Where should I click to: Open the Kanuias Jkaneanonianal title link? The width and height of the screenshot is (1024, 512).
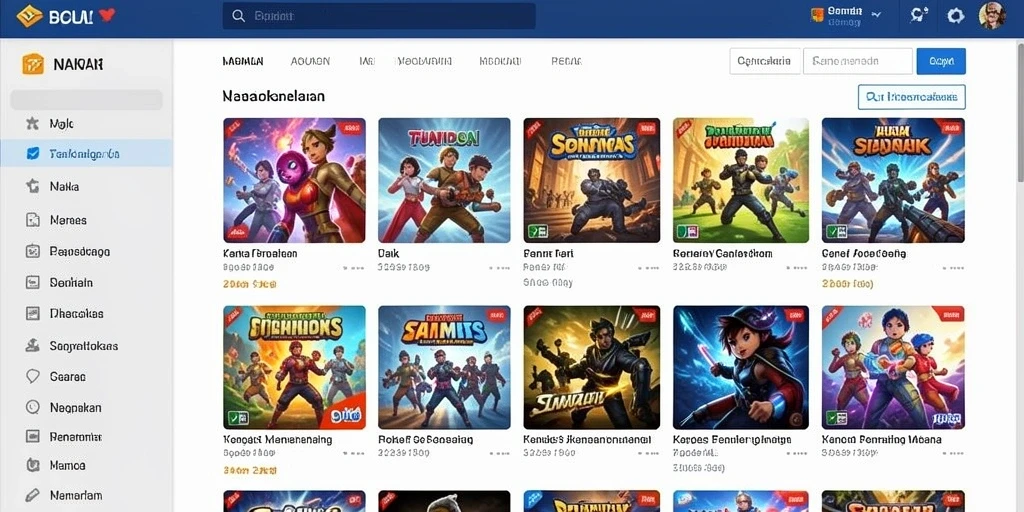588,440
